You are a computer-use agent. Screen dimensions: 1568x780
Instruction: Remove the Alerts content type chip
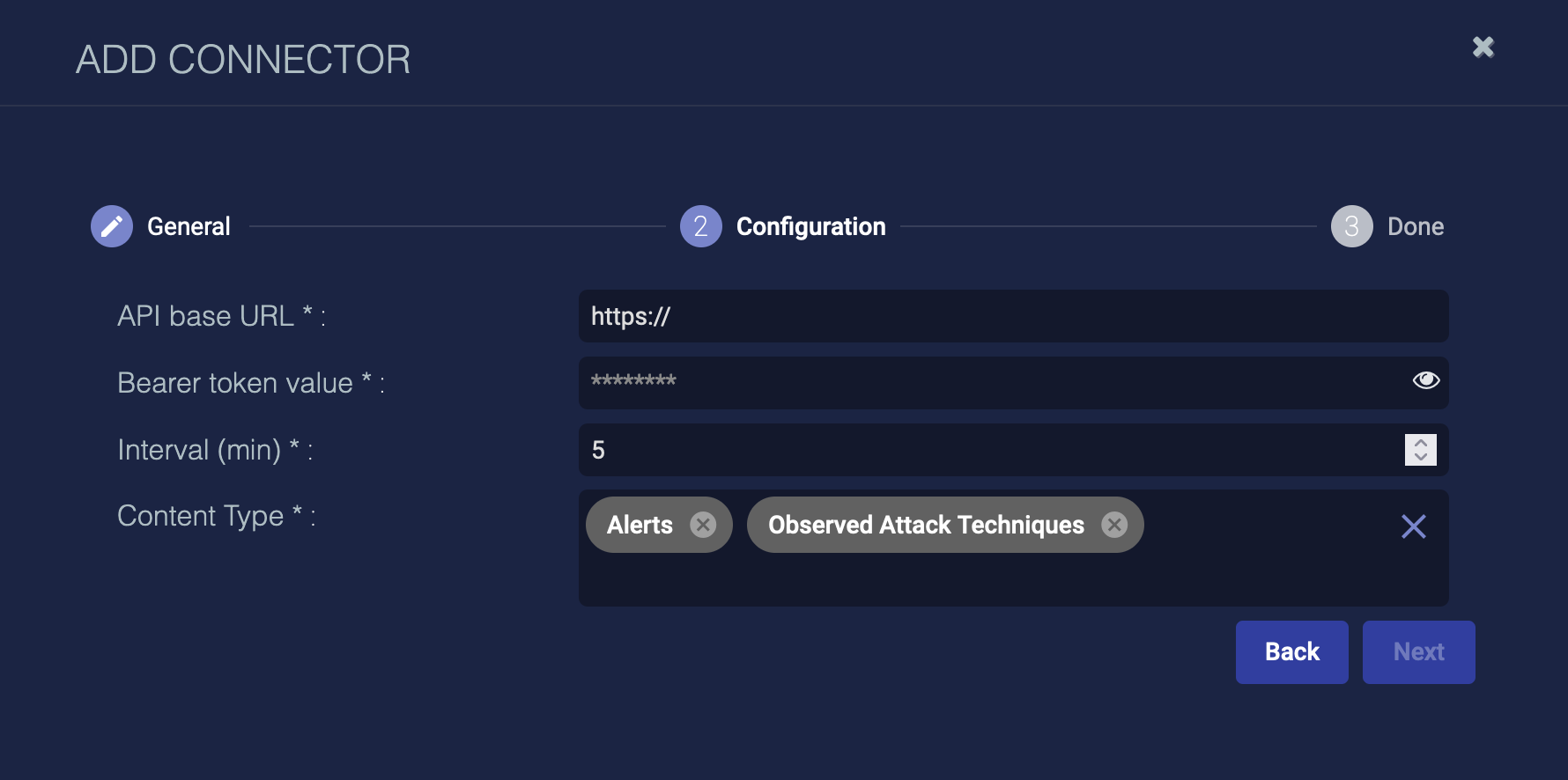pos(703,525)
